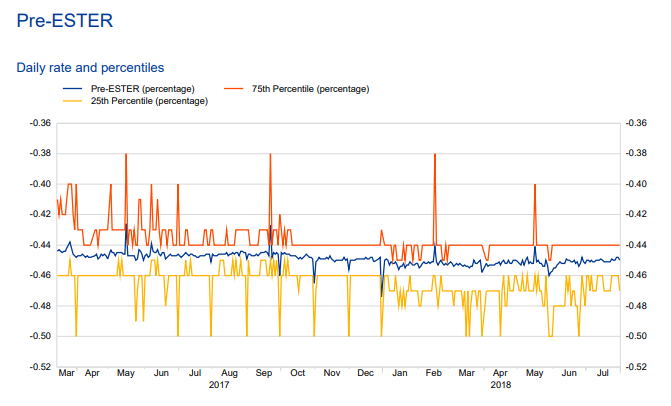
Task: Select the Sep month label on the x-axis
Action: coord(264,373)
